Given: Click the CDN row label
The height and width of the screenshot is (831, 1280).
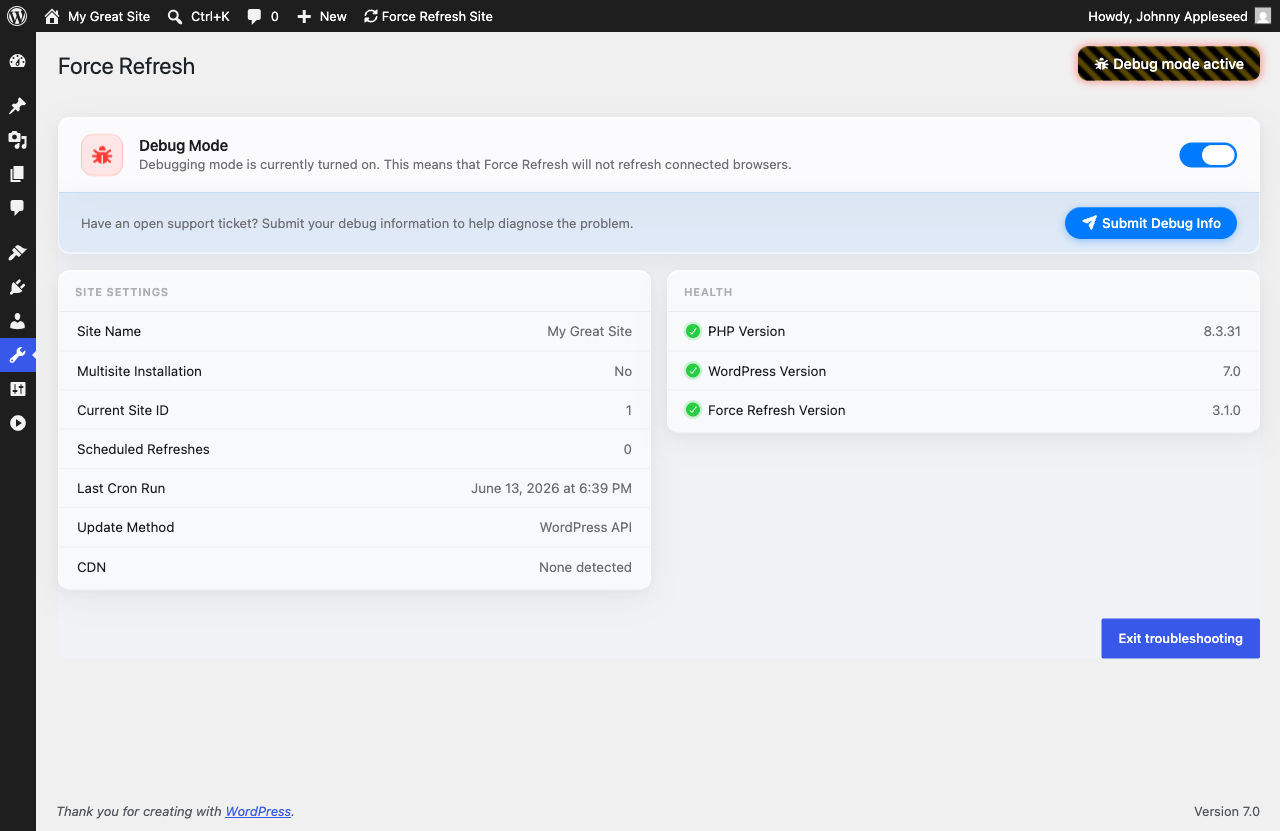Looking at the screenshot, I should pyautogui.click(x=91, y=567).
